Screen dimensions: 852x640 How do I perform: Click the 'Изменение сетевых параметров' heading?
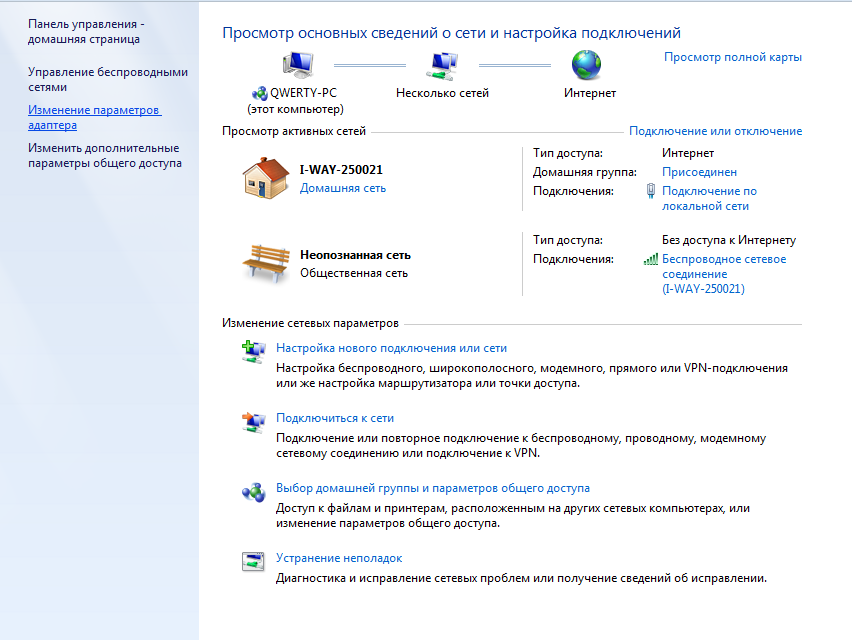point(310,323)
